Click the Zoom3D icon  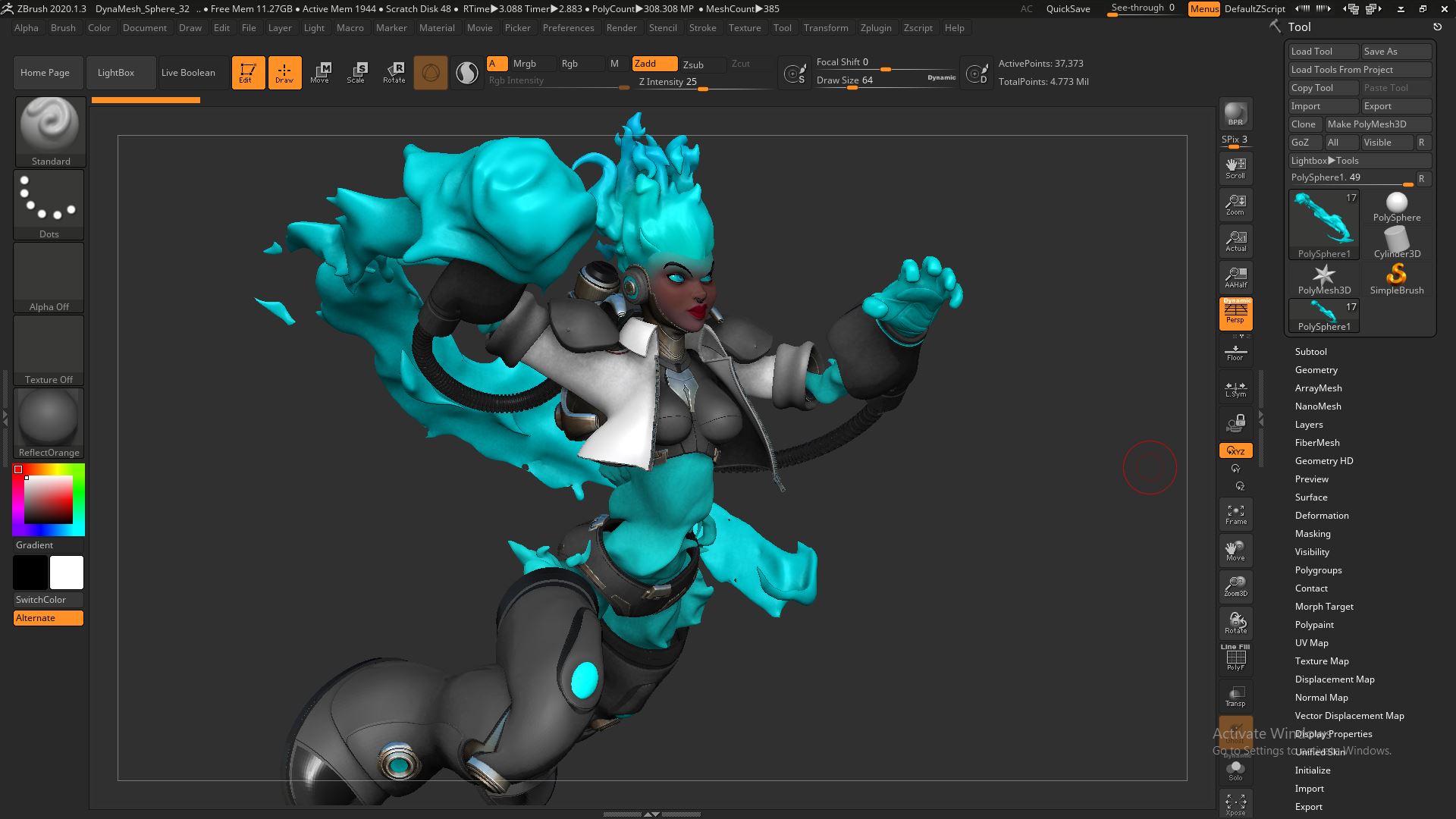(1235, 587)
